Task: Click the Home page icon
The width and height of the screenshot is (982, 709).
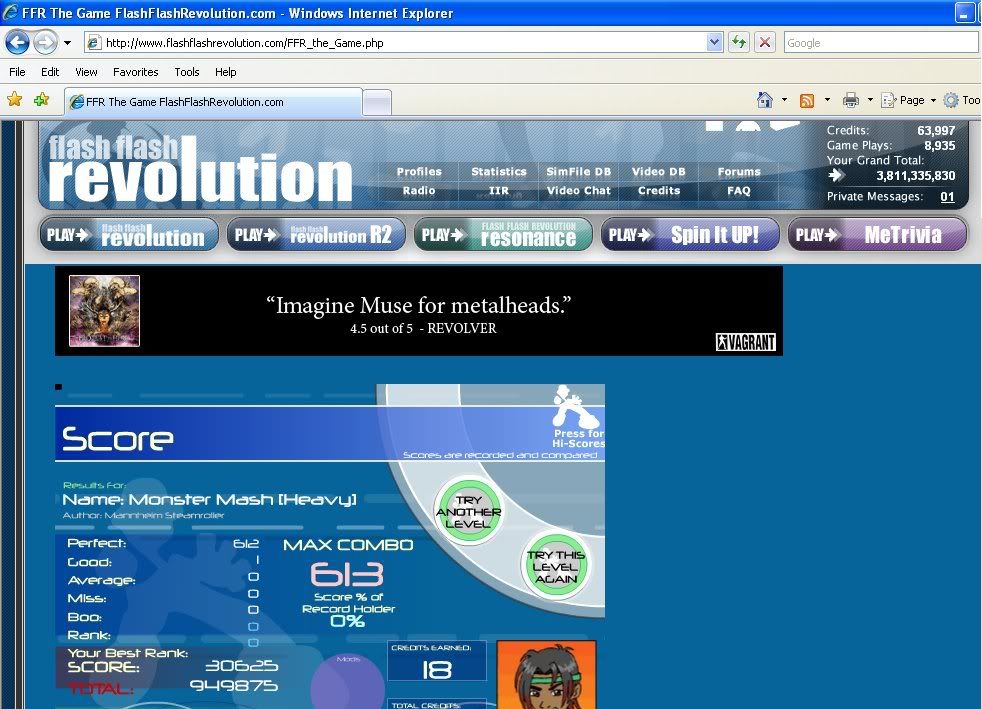Action: pyautogui.click(x=765, y=100)
